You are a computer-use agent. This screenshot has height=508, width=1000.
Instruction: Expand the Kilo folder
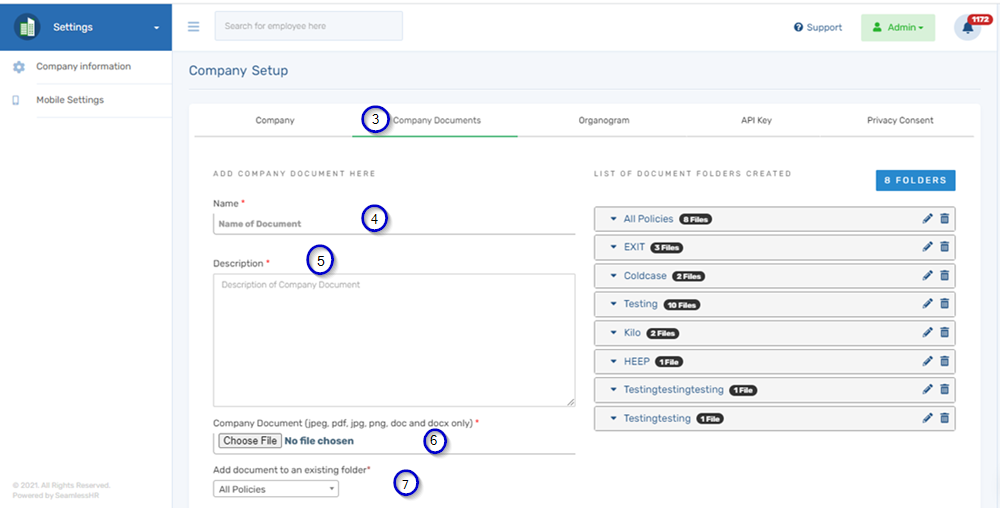coord(614,333)
